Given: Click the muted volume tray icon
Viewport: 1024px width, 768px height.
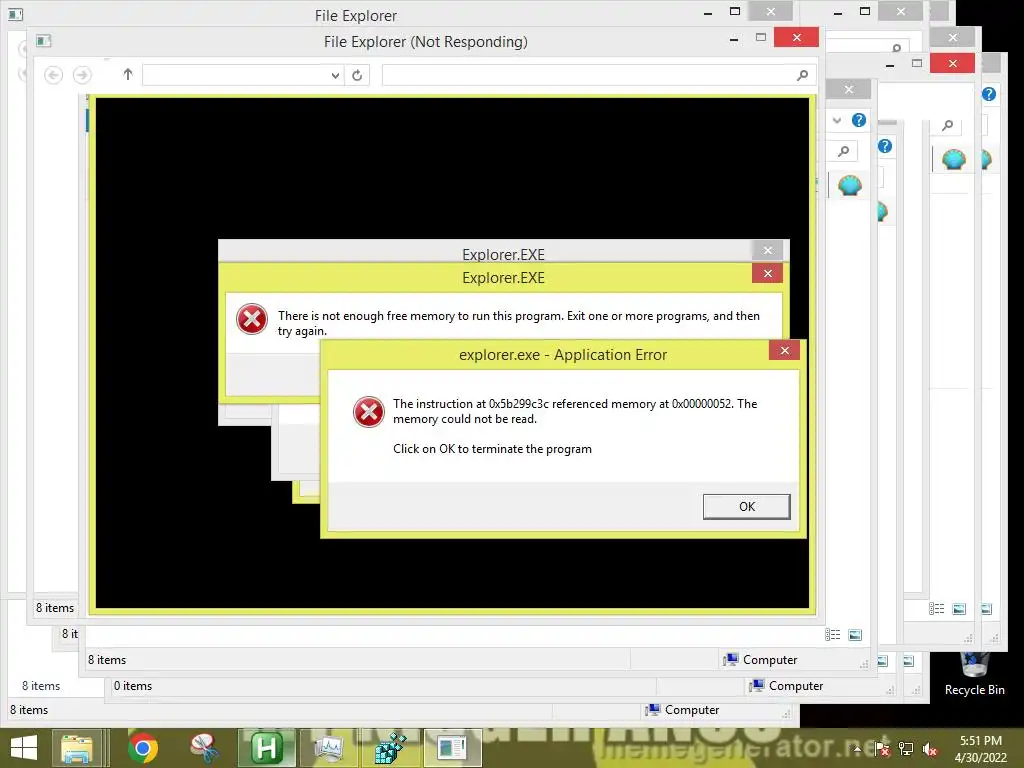Looking at the screenshot, I should point(930,749).
